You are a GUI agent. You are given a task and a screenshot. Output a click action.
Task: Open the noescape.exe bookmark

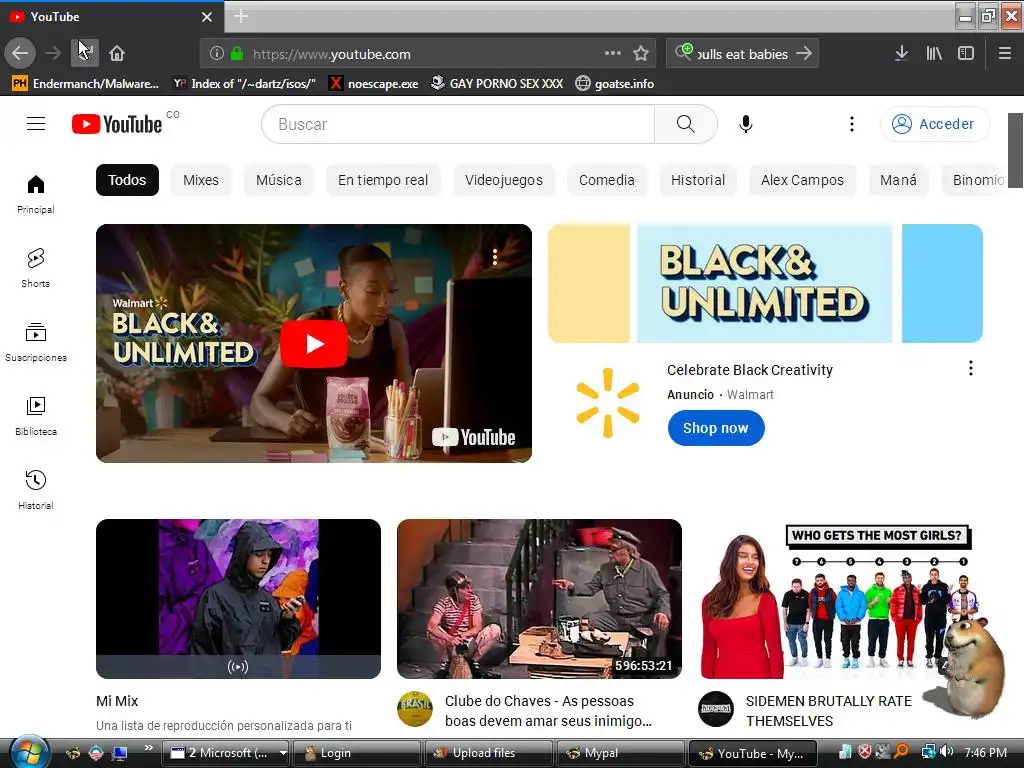(374, 84)
